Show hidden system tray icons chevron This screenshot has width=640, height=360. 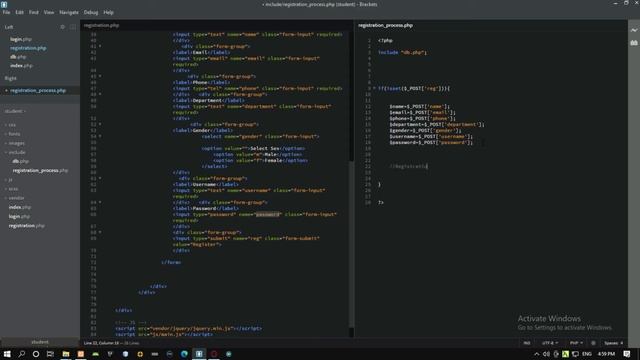536,354
